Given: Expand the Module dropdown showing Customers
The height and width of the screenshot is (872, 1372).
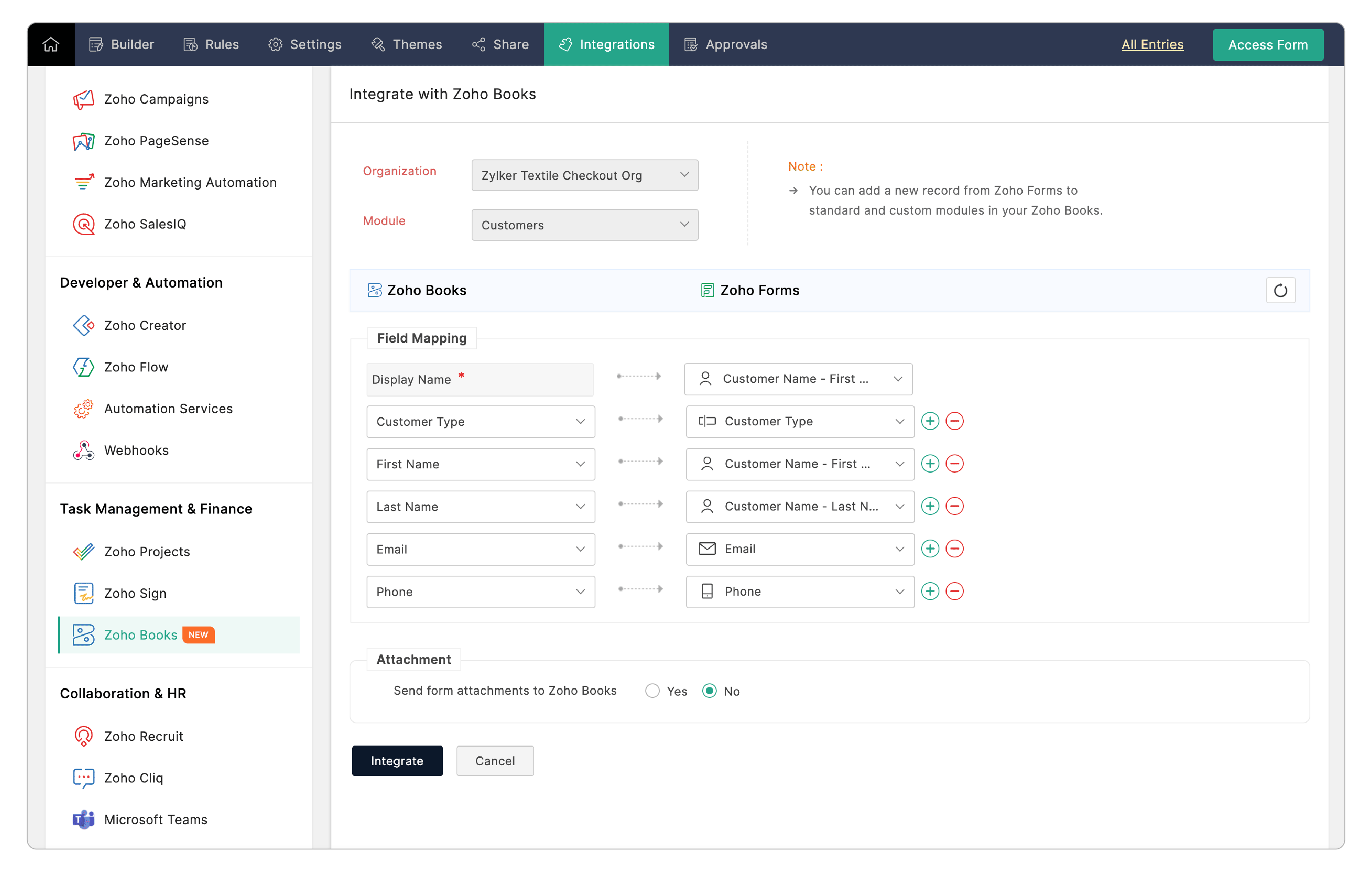Looking at the screenshot, I should tap(585, 225).
